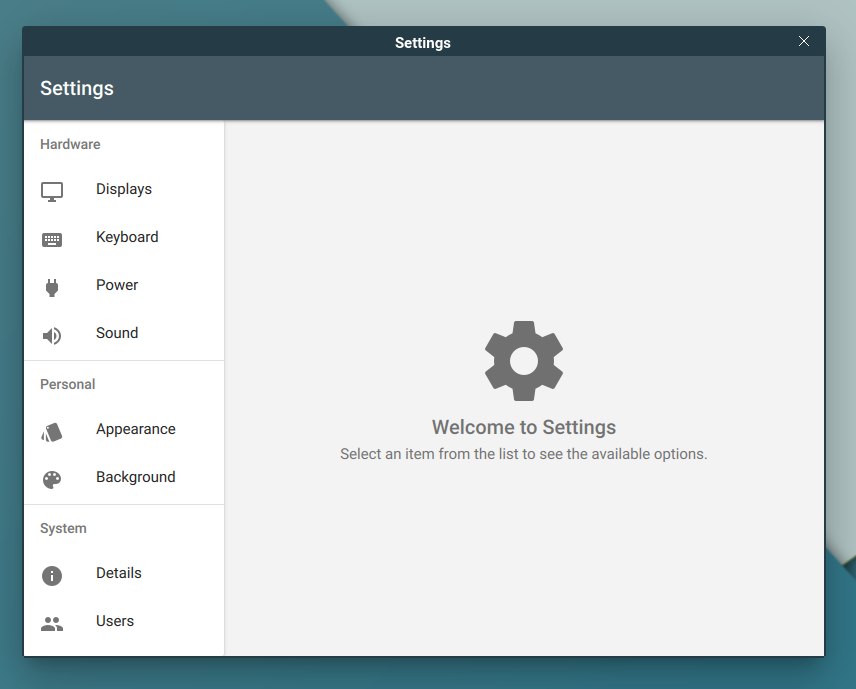This screenshot has height=689, width=856.
Task: Click the Settings header title text
Action: tap(77, 88)
